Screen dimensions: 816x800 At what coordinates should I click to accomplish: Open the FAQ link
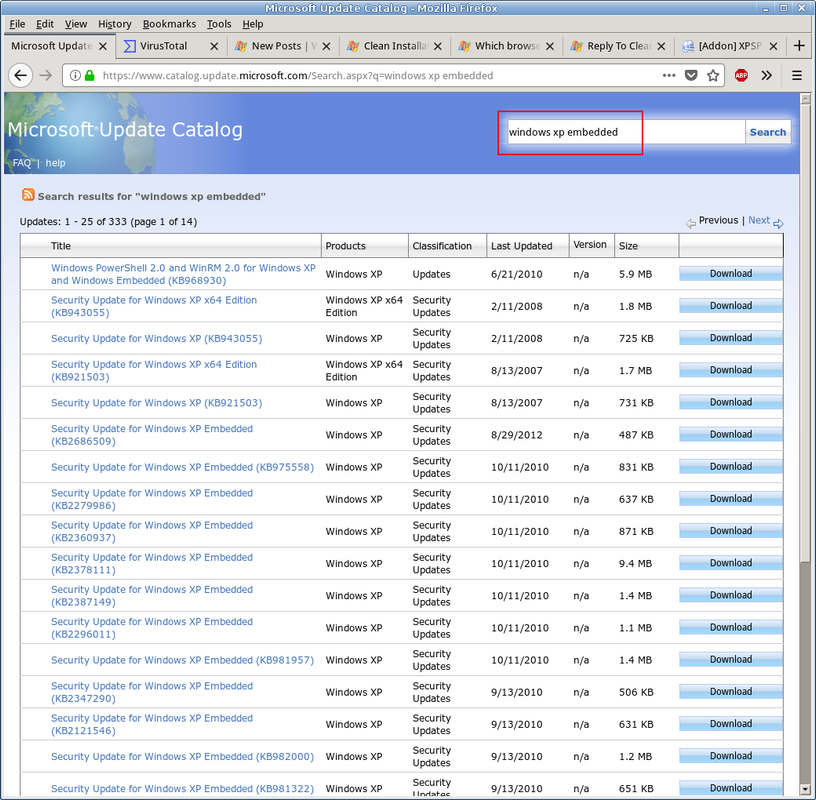22,163
